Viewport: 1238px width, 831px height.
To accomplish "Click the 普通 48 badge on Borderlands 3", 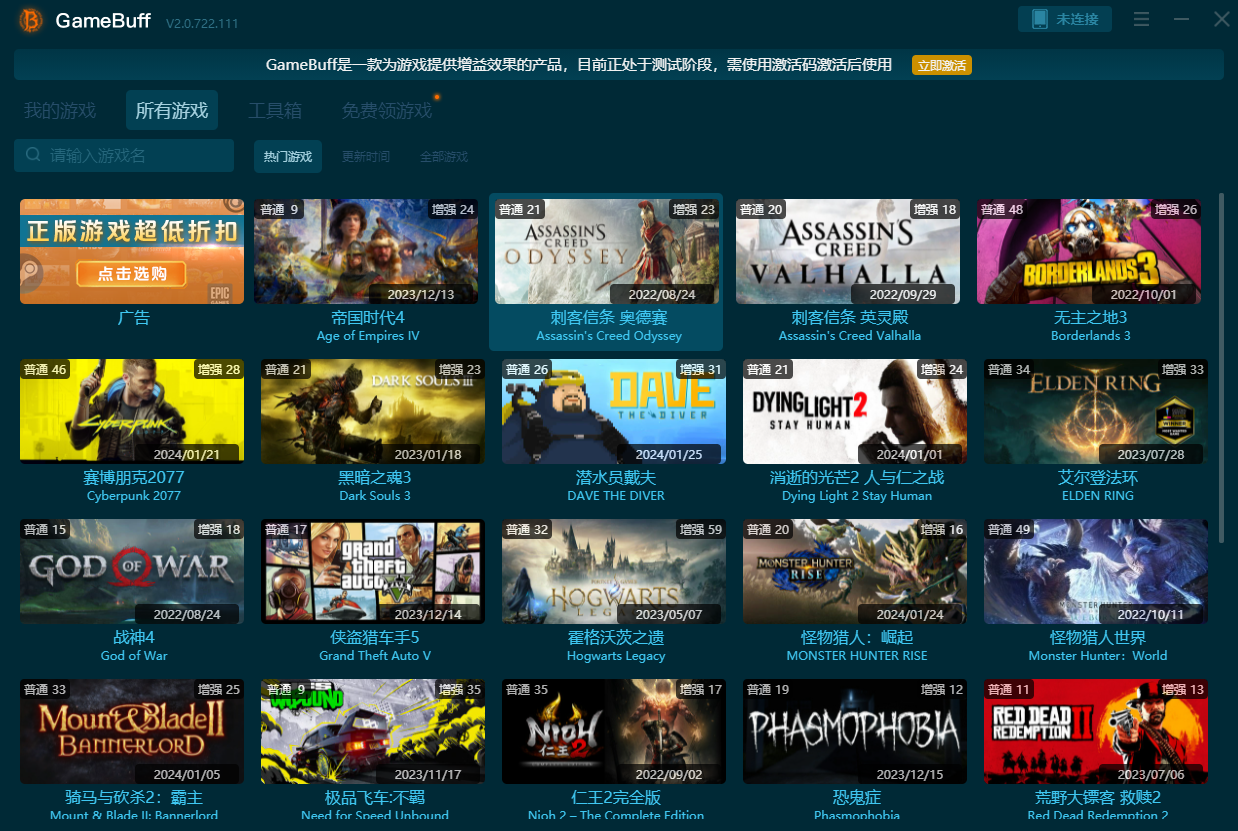I will click(1002, 209).
